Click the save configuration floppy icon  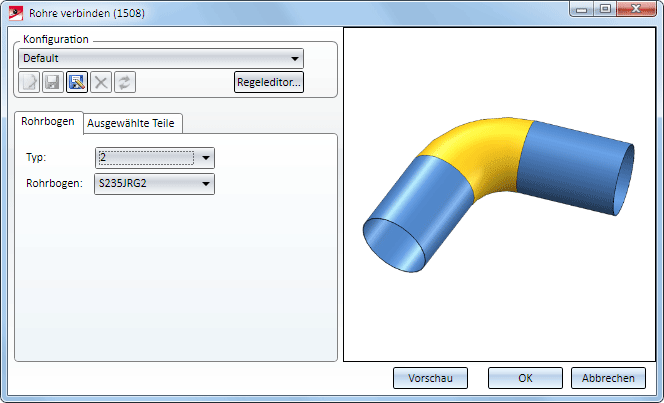point(53,82)
